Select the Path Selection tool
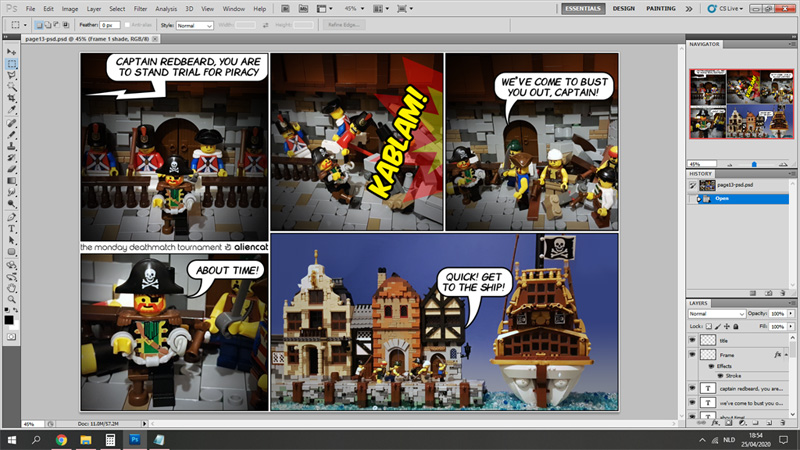Viewport: 800px width, 450px height. coord(11,240)
